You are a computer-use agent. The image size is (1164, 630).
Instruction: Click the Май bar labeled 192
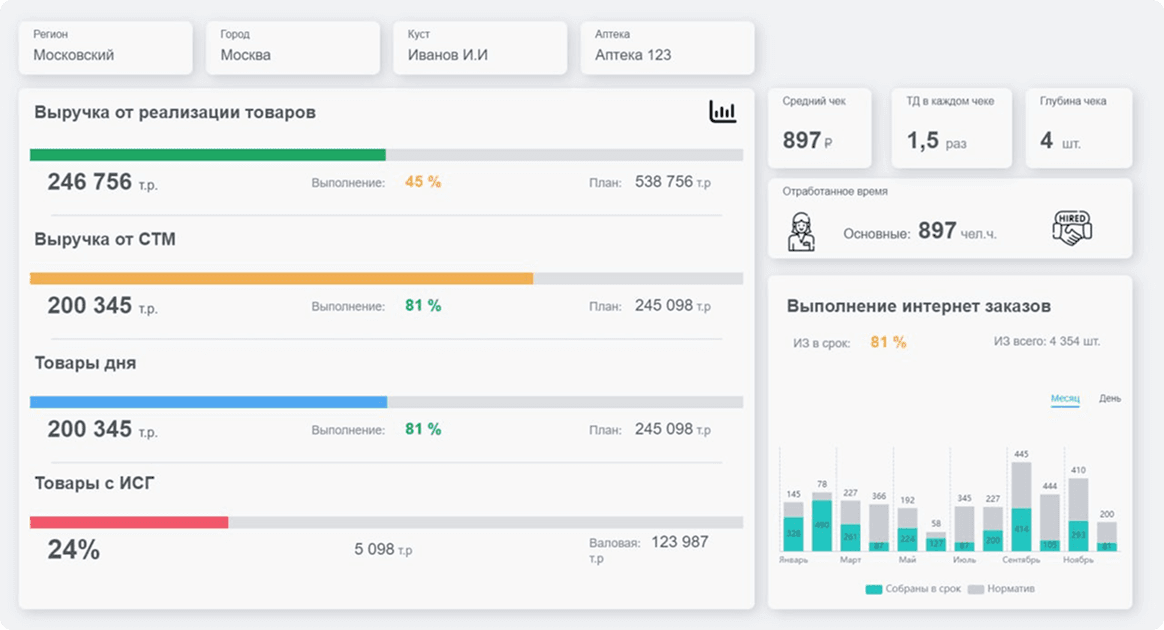point(907,530)
